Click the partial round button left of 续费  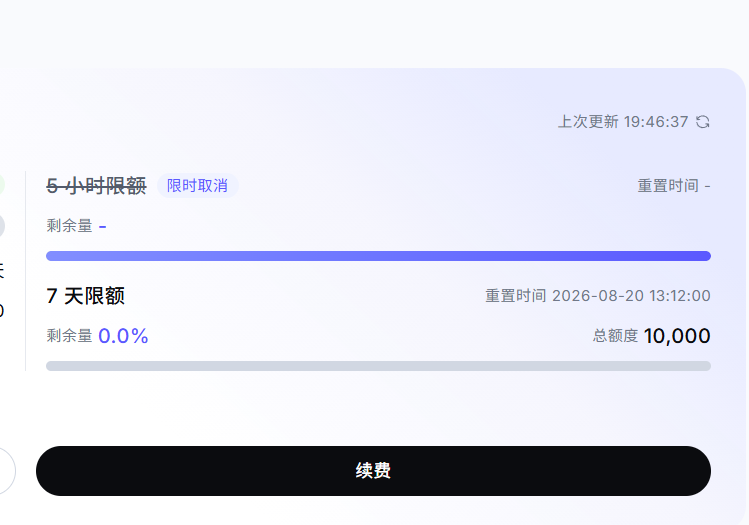pyautogui.click(x=7, y=471)
